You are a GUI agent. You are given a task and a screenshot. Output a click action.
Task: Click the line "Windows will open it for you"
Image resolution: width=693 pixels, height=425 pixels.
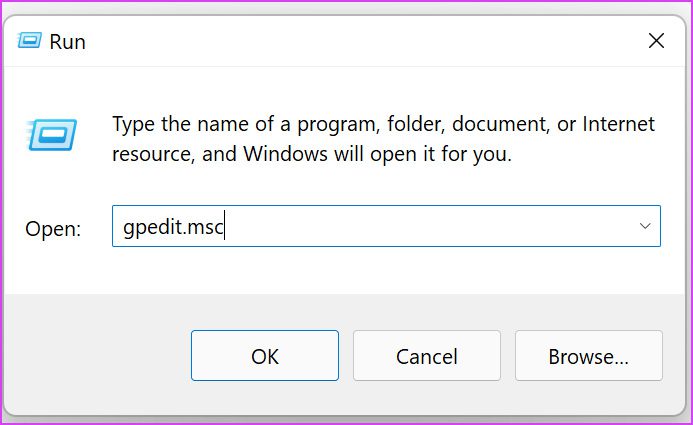pos(377,154)
